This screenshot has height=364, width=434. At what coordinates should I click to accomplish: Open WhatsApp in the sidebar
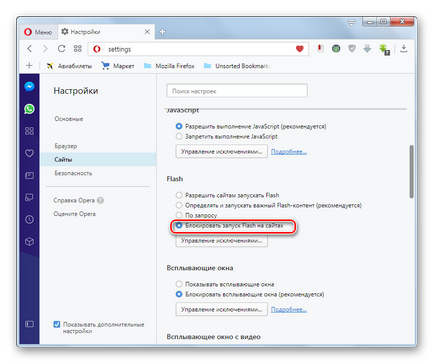pyautogui.click(x=29, y=109)
